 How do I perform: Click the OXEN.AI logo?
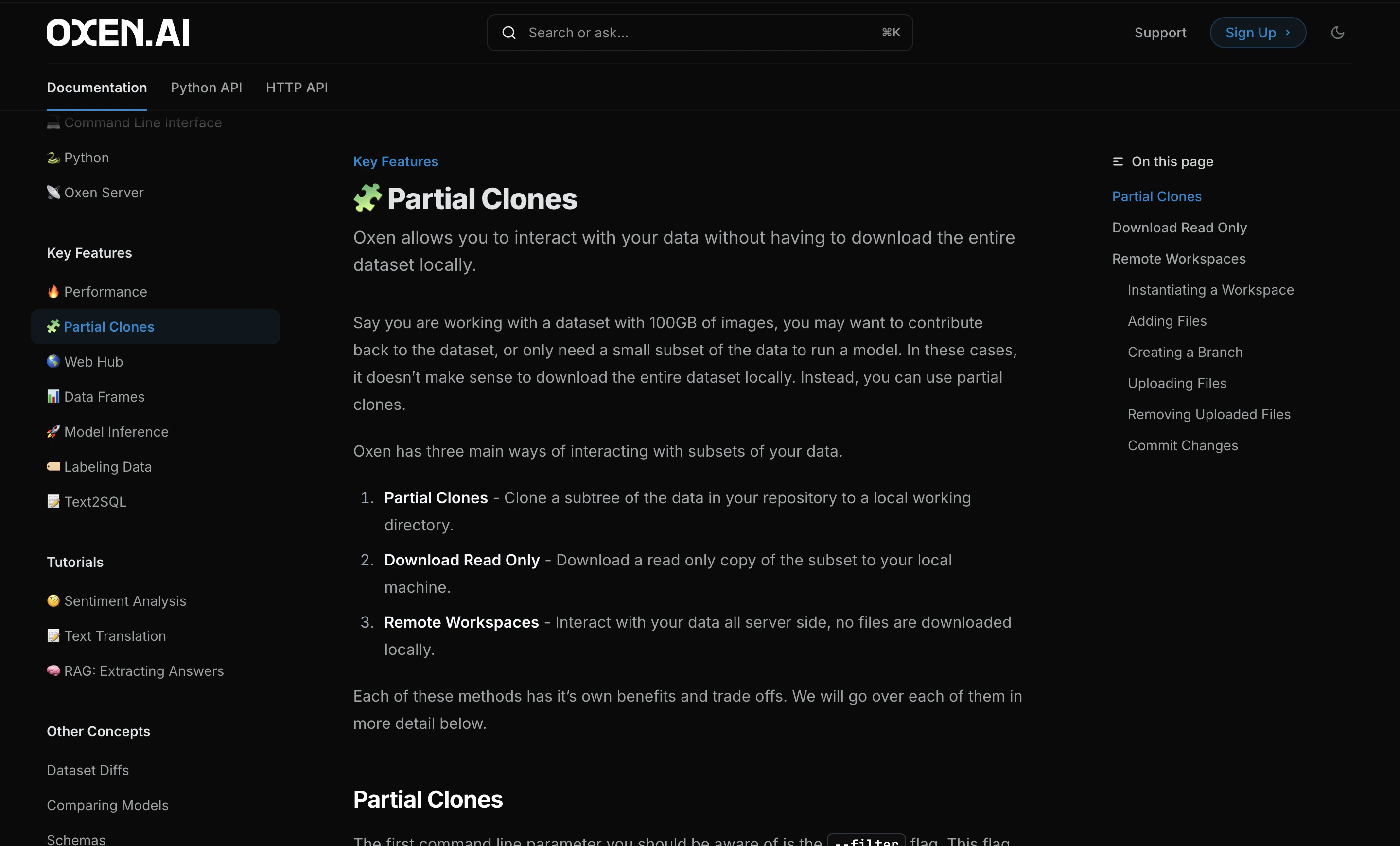click(x=118, y=33)
